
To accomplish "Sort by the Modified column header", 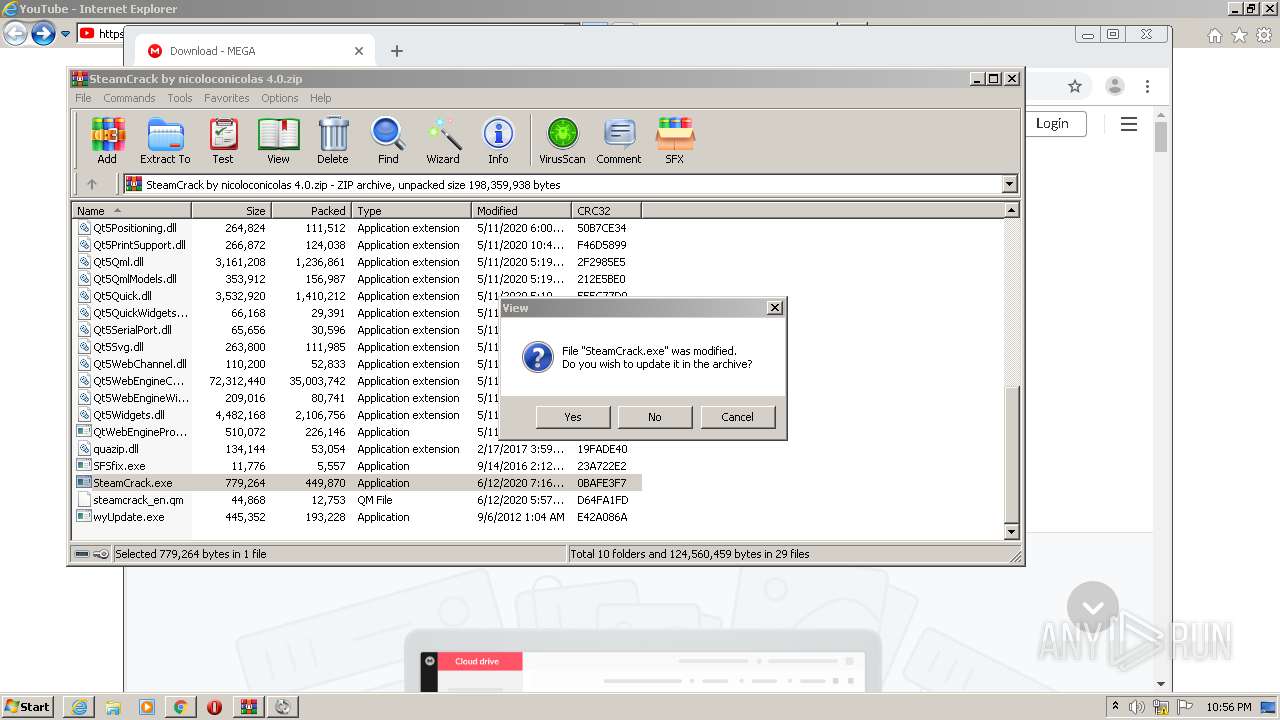I will click(x=521, y=211).
